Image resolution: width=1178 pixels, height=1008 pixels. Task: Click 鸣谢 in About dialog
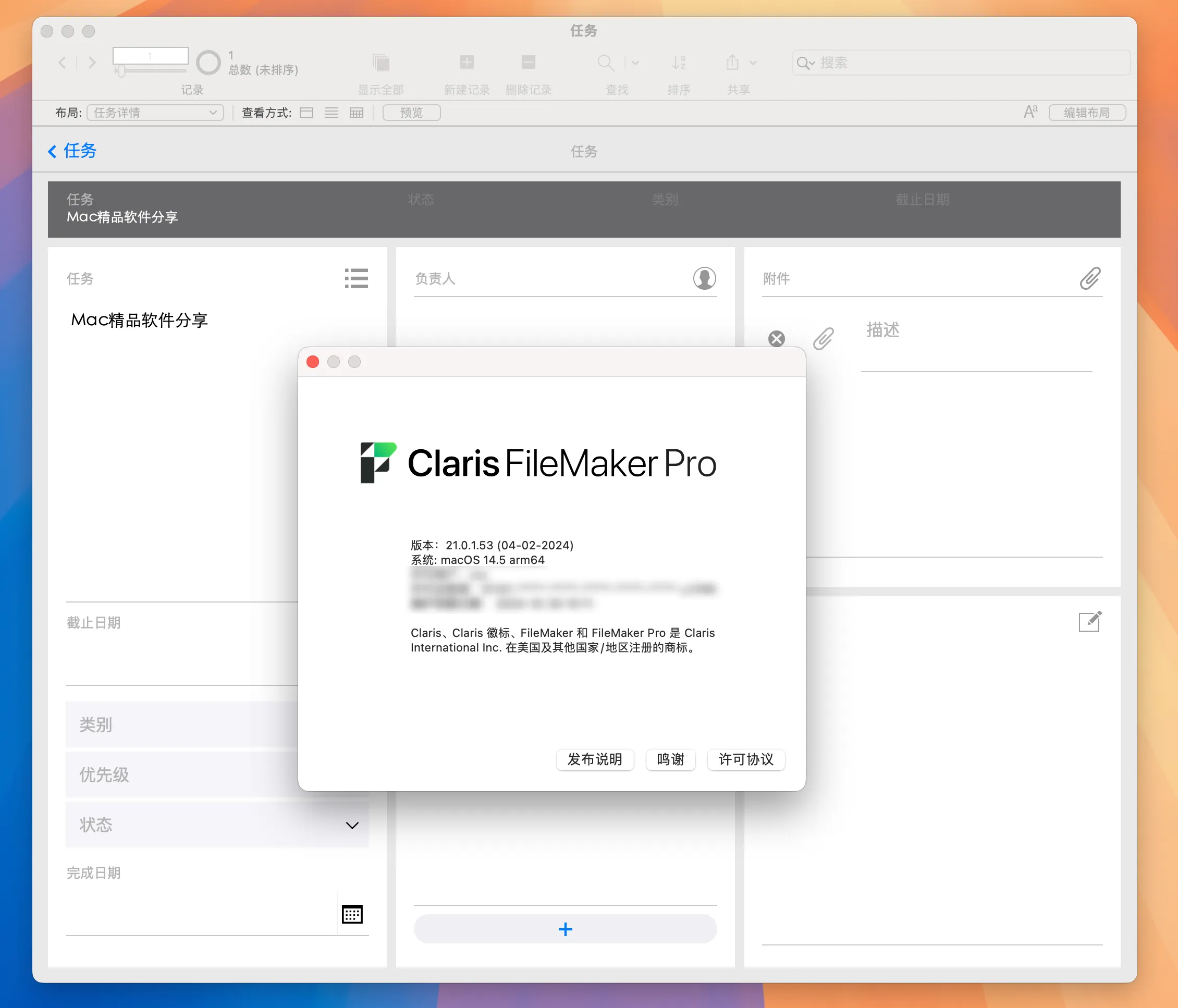(670, 759)
